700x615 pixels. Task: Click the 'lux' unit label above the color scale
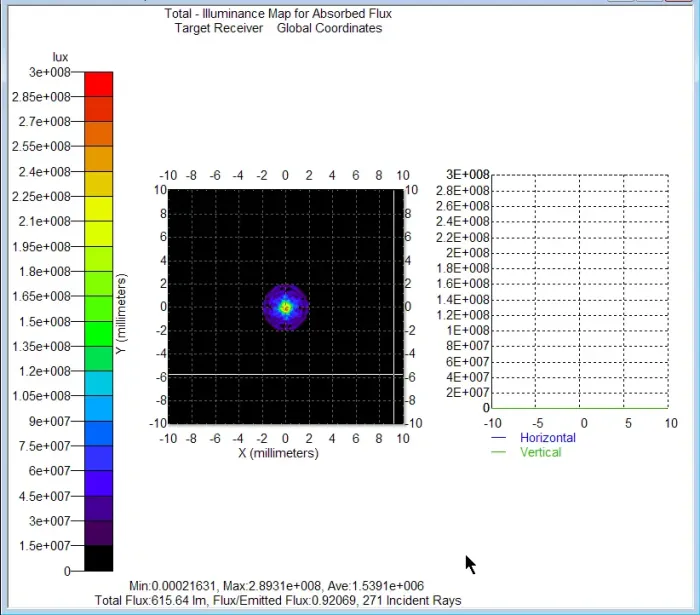(x=60, y=57)
